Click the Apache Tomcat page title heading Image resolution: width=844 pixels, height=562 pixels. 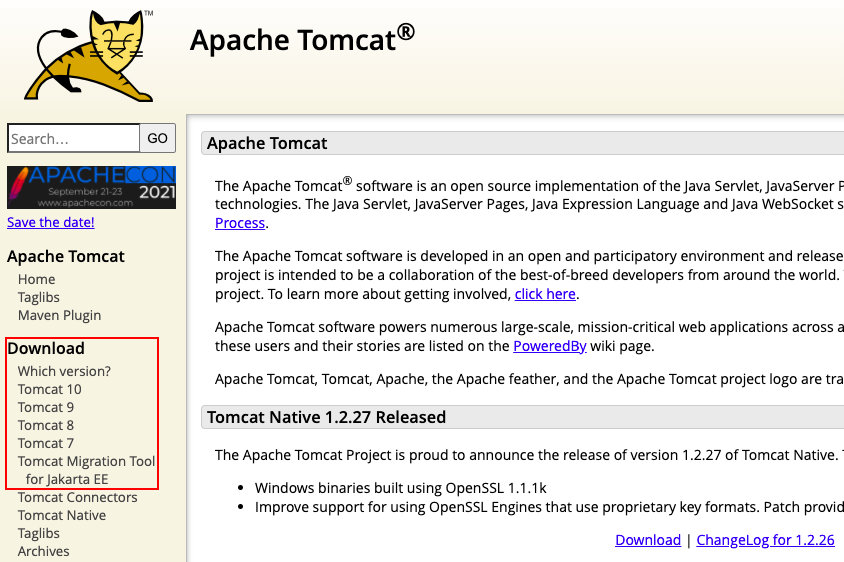pyautogui.click(x=303, y=40)
